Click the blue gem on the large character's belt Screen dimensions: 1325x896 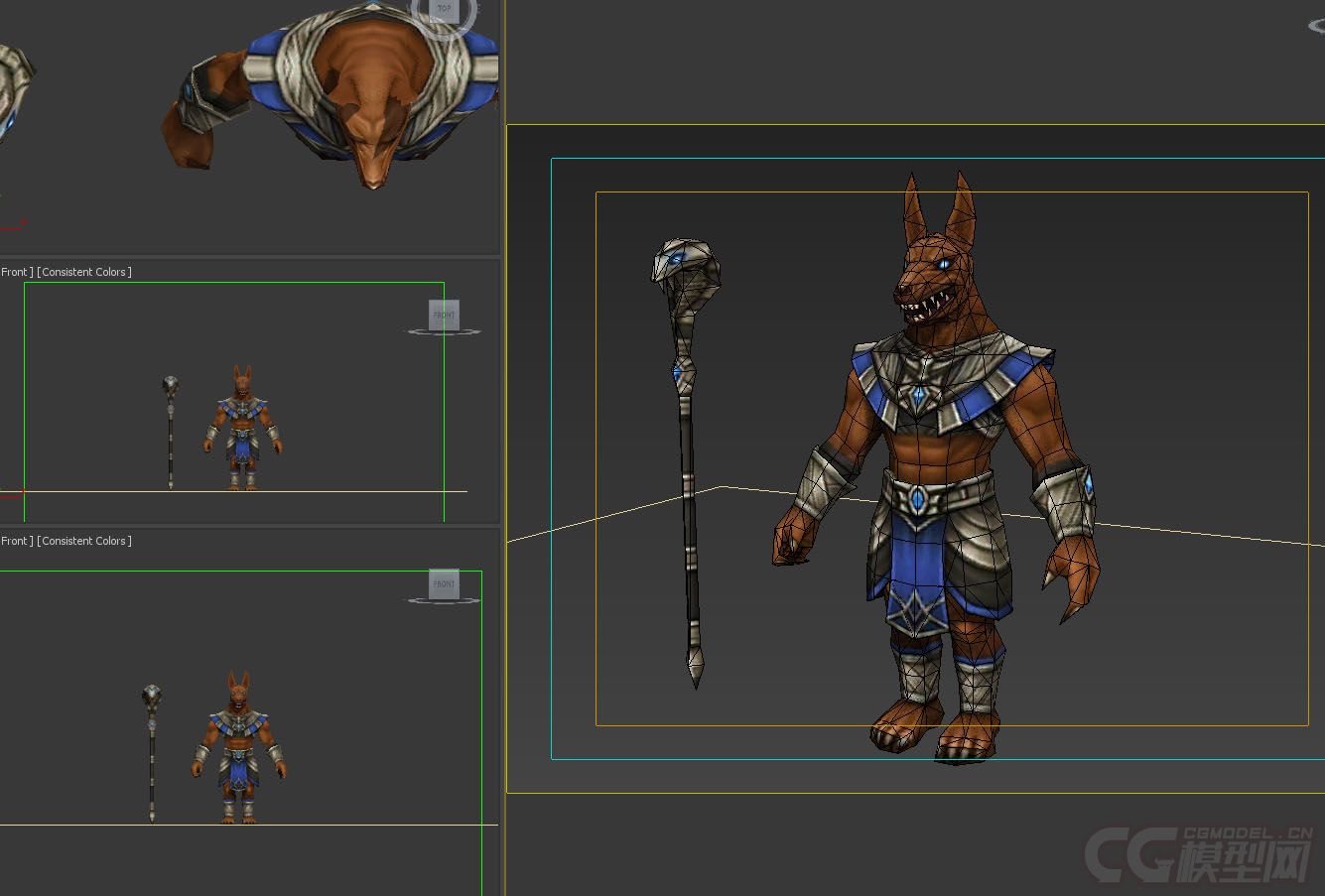pos(919,499)
